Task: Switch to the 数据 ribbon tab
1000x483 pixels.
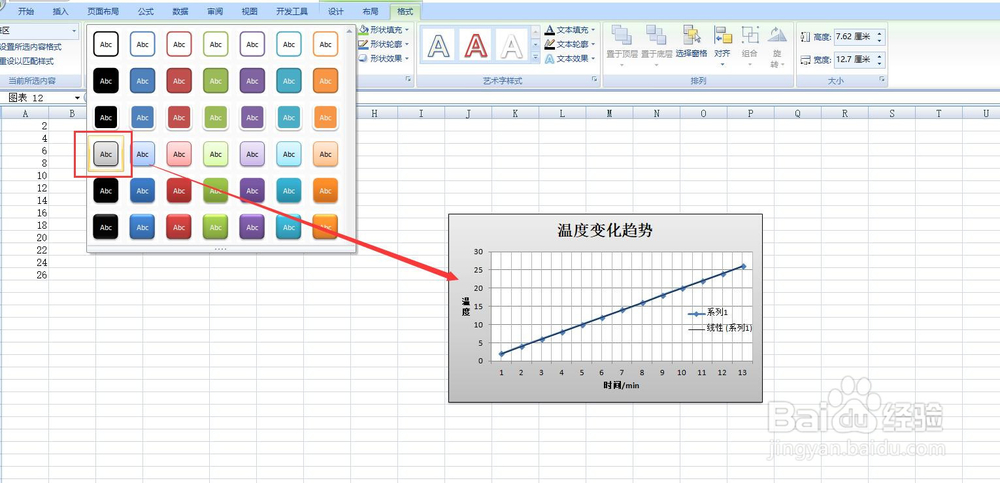Action: pyautogui.click(x=180, y=11)
